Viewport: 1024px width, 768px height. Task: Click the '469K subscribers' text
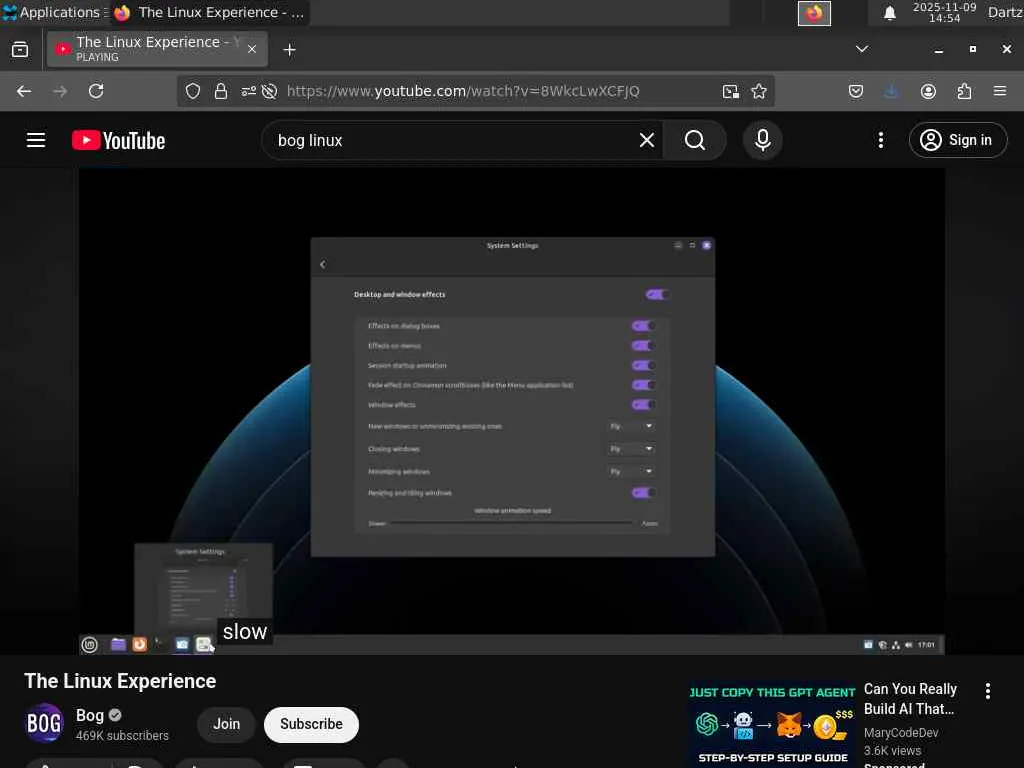[x=122, y=735]
